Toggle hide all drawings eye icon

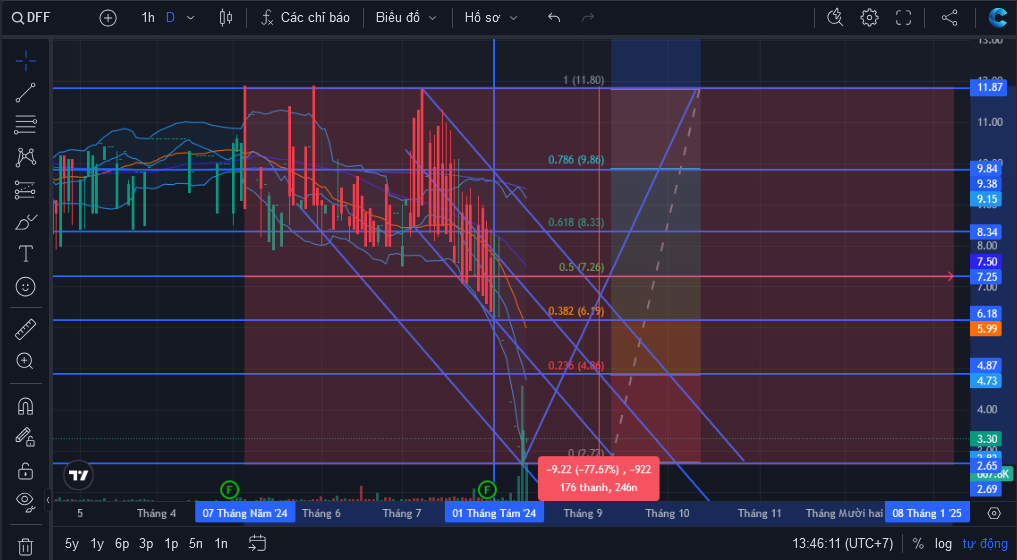point(25,501)
